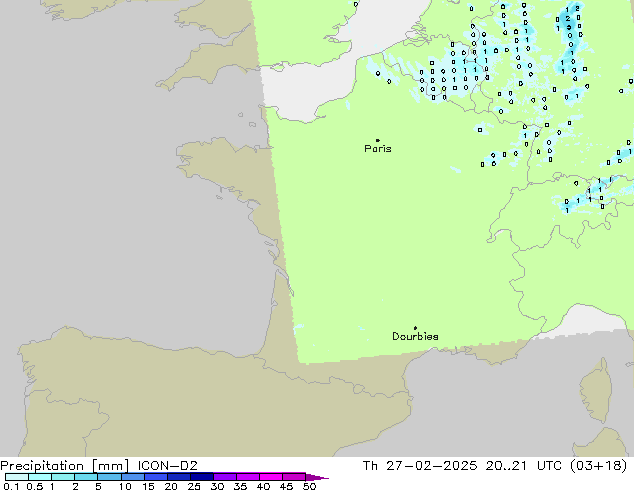The width and height of the screenshot is (634, 490).
Task: Click the 30 legend scale value
Action: click(217, 486)
